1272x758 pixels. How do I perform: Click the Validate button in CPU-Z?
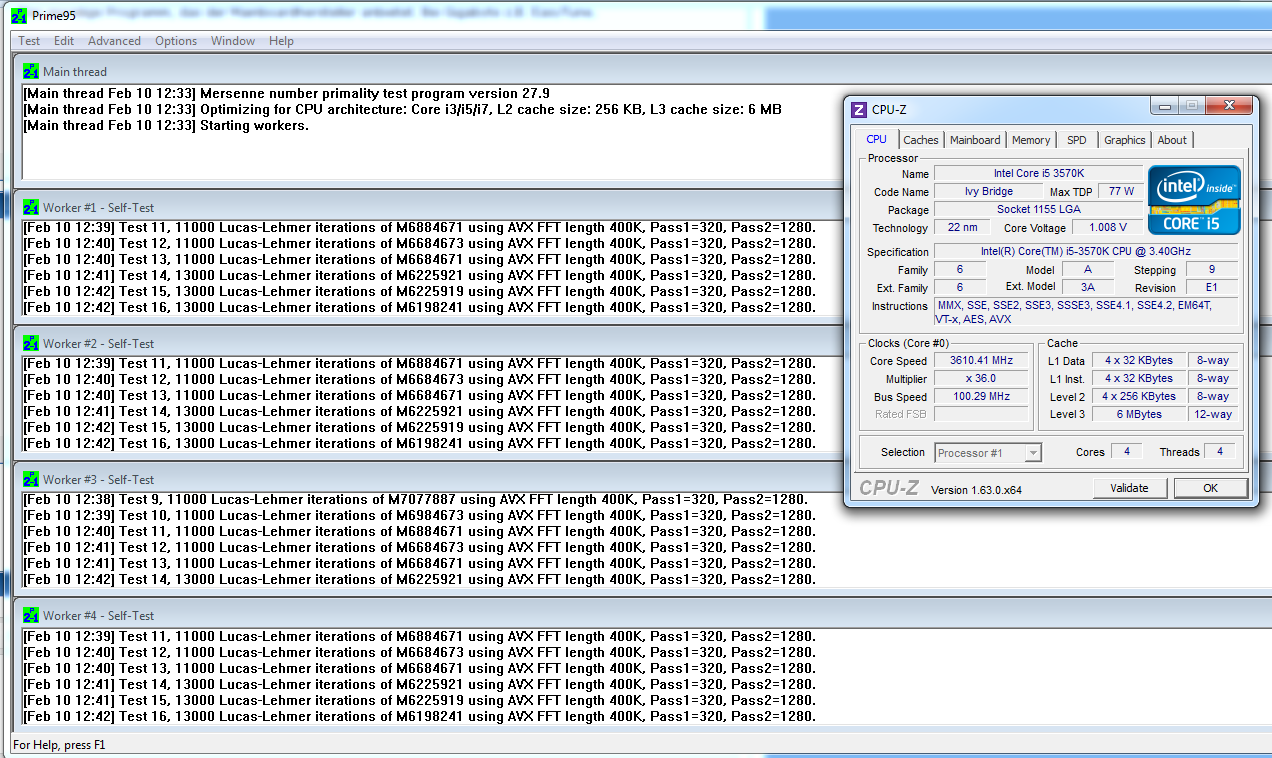click(1129, 488)
